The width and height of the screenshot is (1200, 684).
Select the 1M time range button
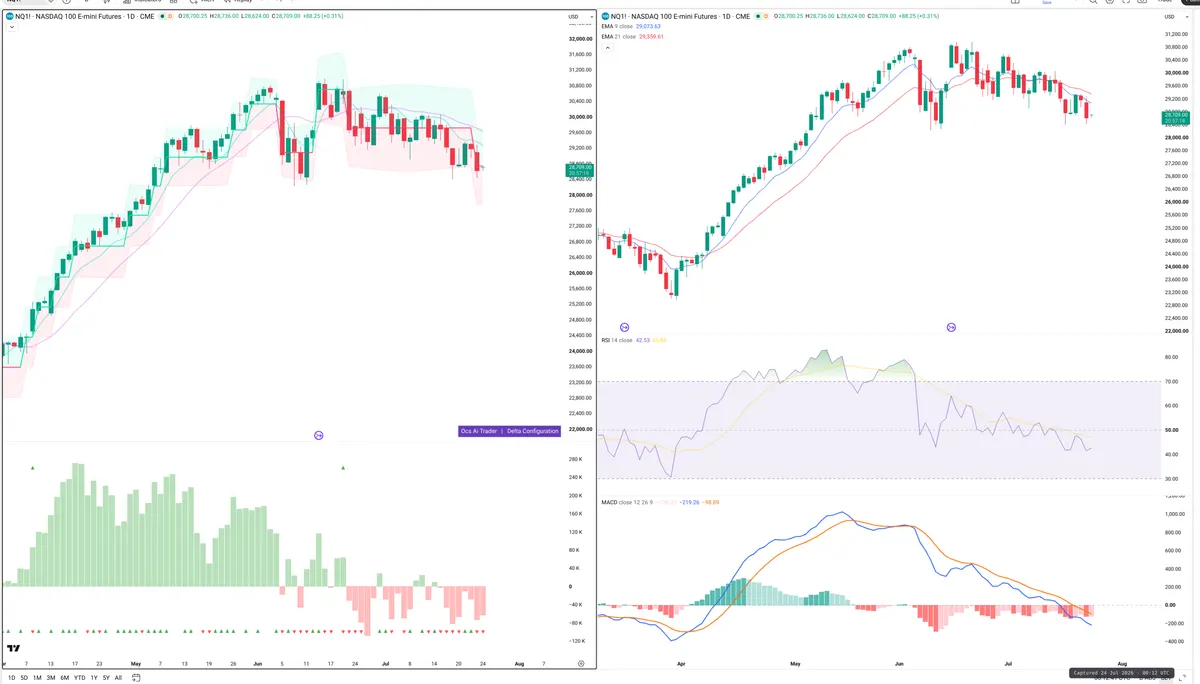(37, 677)
